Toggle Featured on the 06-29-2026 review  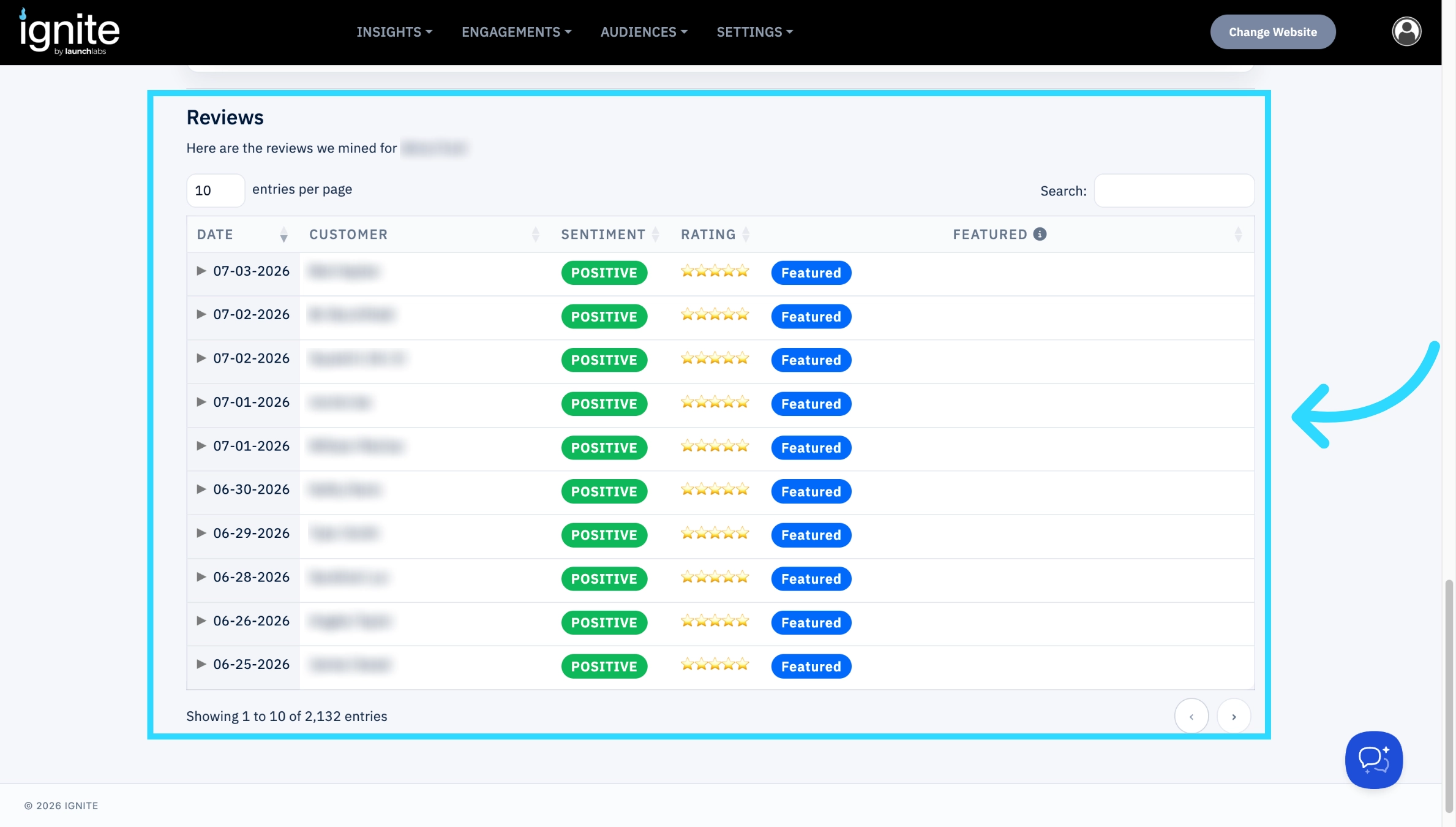click(x=811, y=535)
